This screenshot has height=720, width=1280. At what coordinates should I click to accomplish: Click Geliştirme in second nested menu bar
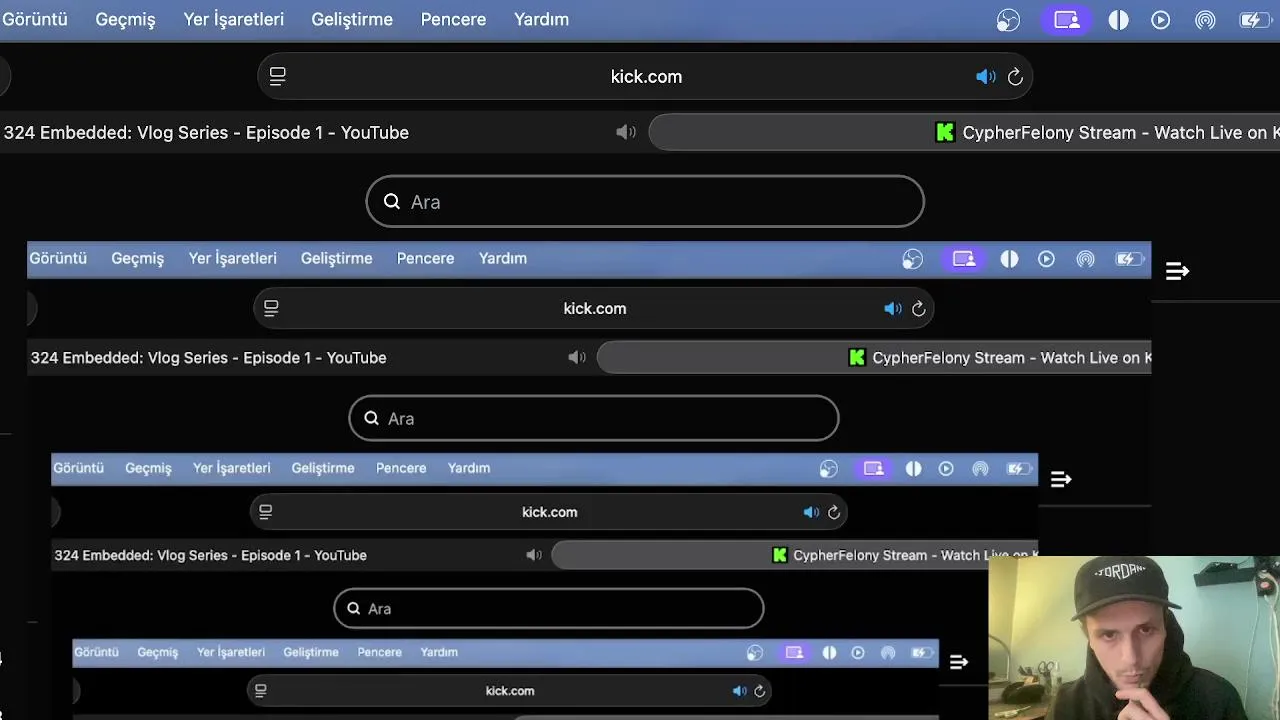pos(323,468)
